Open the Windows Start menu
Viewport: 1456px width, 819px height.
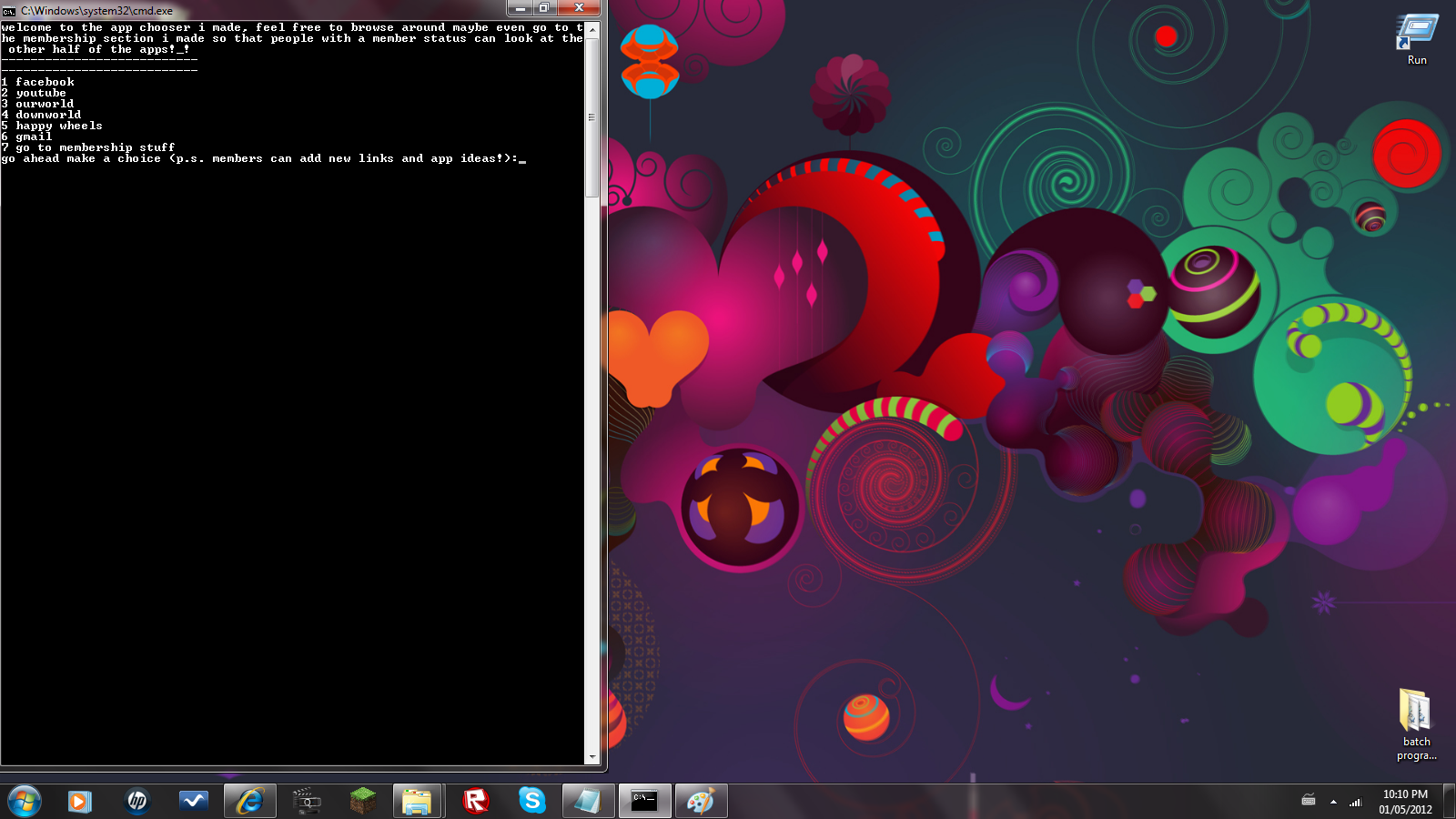[25, 801]
